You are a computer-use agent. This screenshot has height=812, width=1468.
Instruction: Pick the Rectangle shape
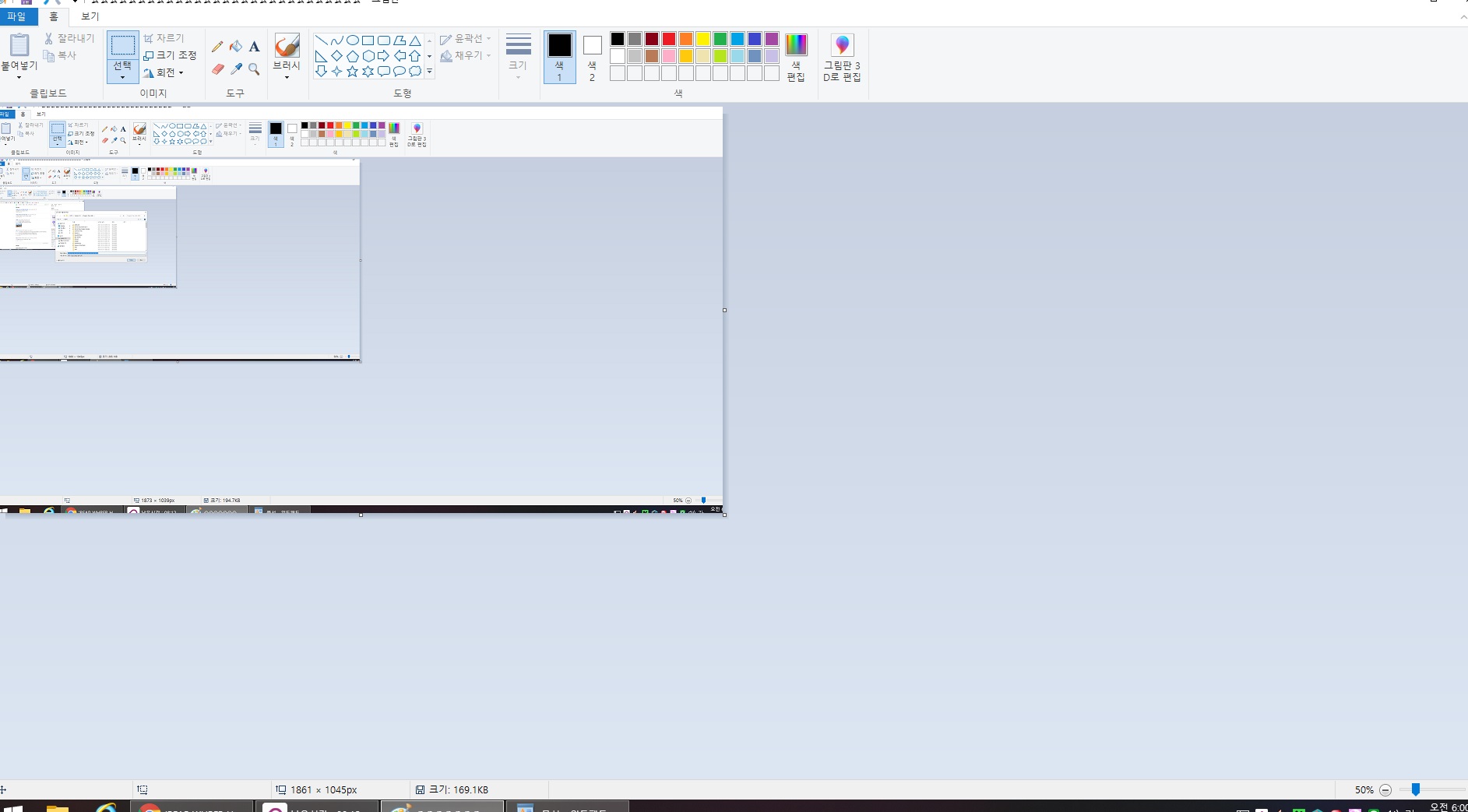pos(368,40)
